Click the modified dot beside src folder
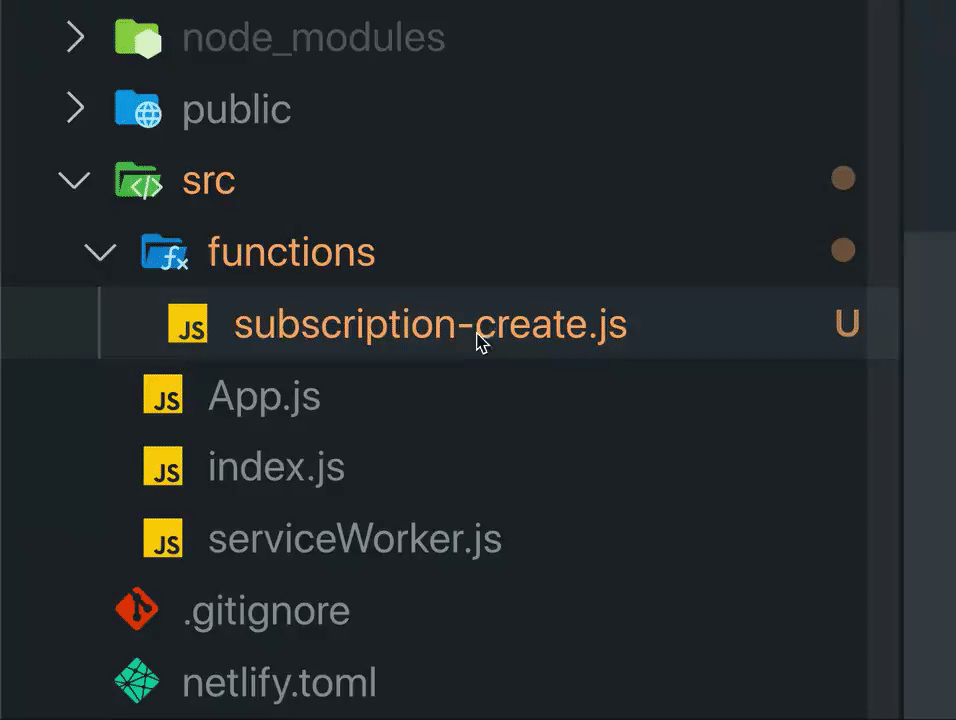This screenshot has width=956, height=720. (x=843, y=179)
